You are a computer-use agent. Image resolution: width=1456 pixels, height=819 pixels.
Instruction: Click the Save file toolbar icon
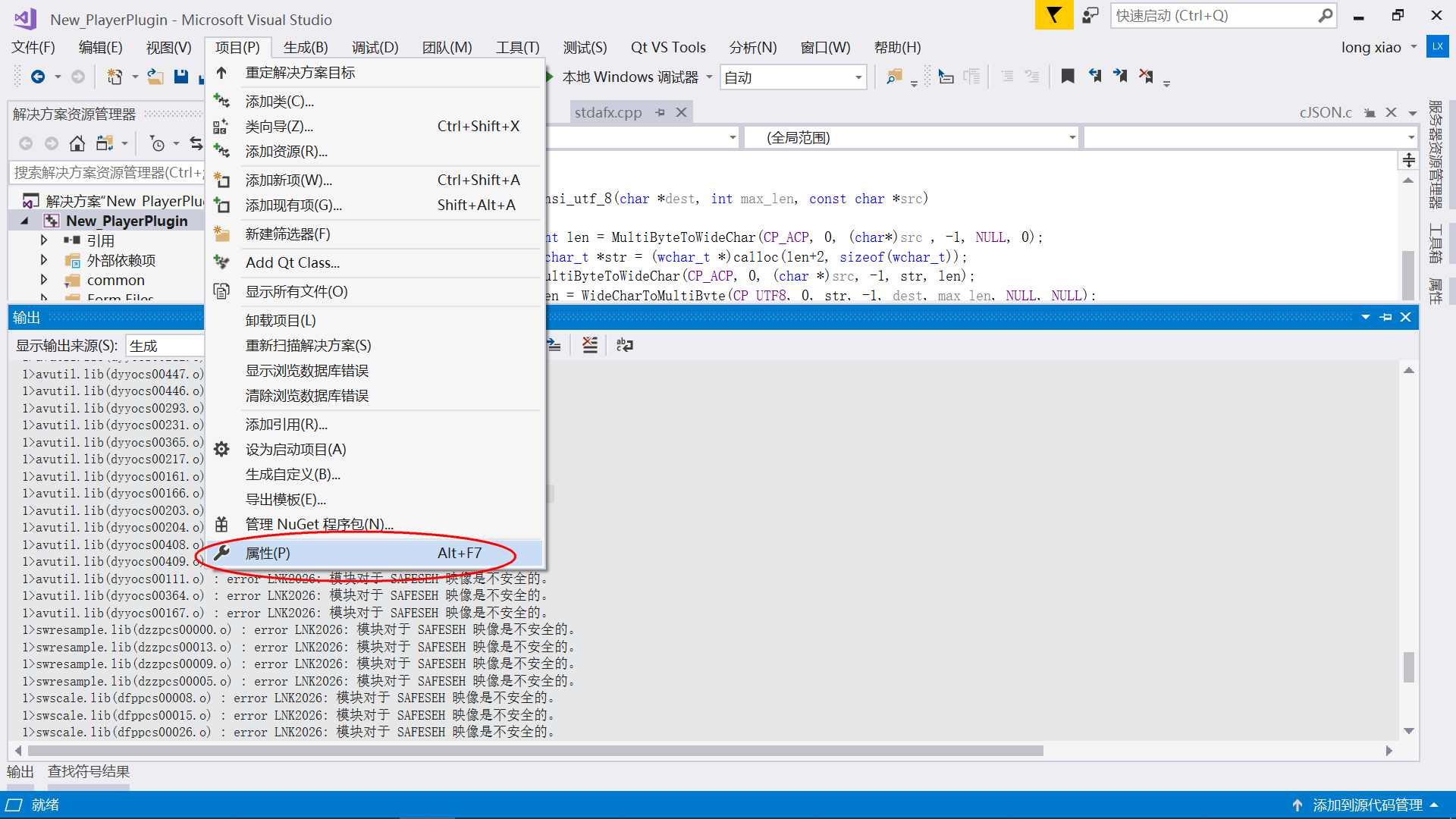(180, 77)
